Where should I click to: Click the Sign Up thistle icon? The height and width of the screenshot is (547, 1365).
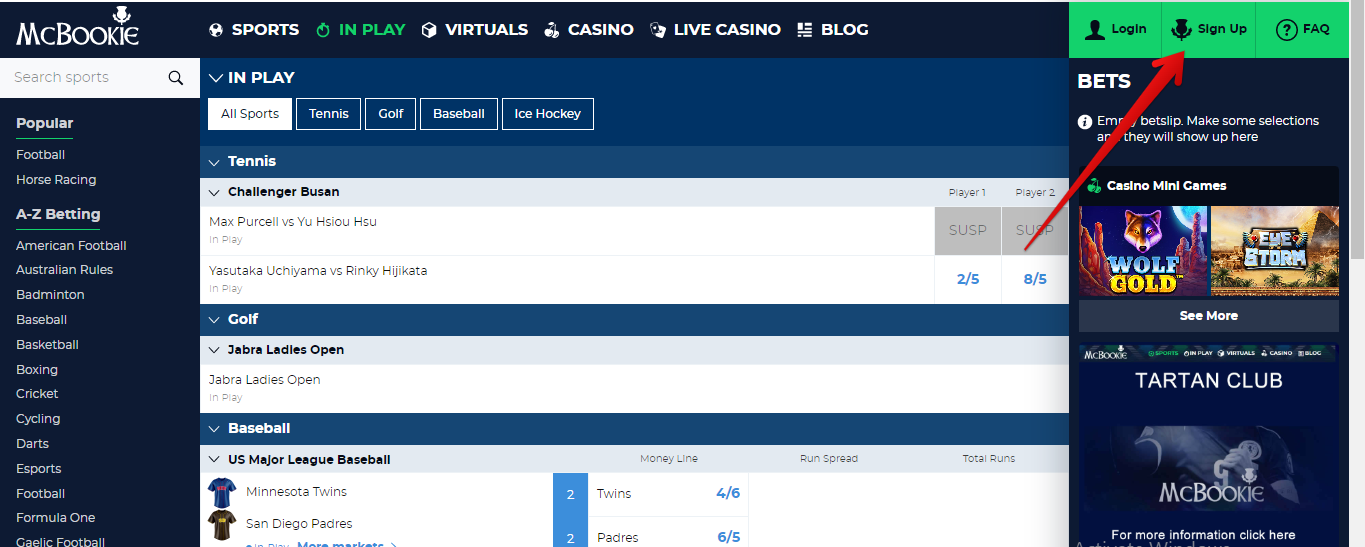1182,29
